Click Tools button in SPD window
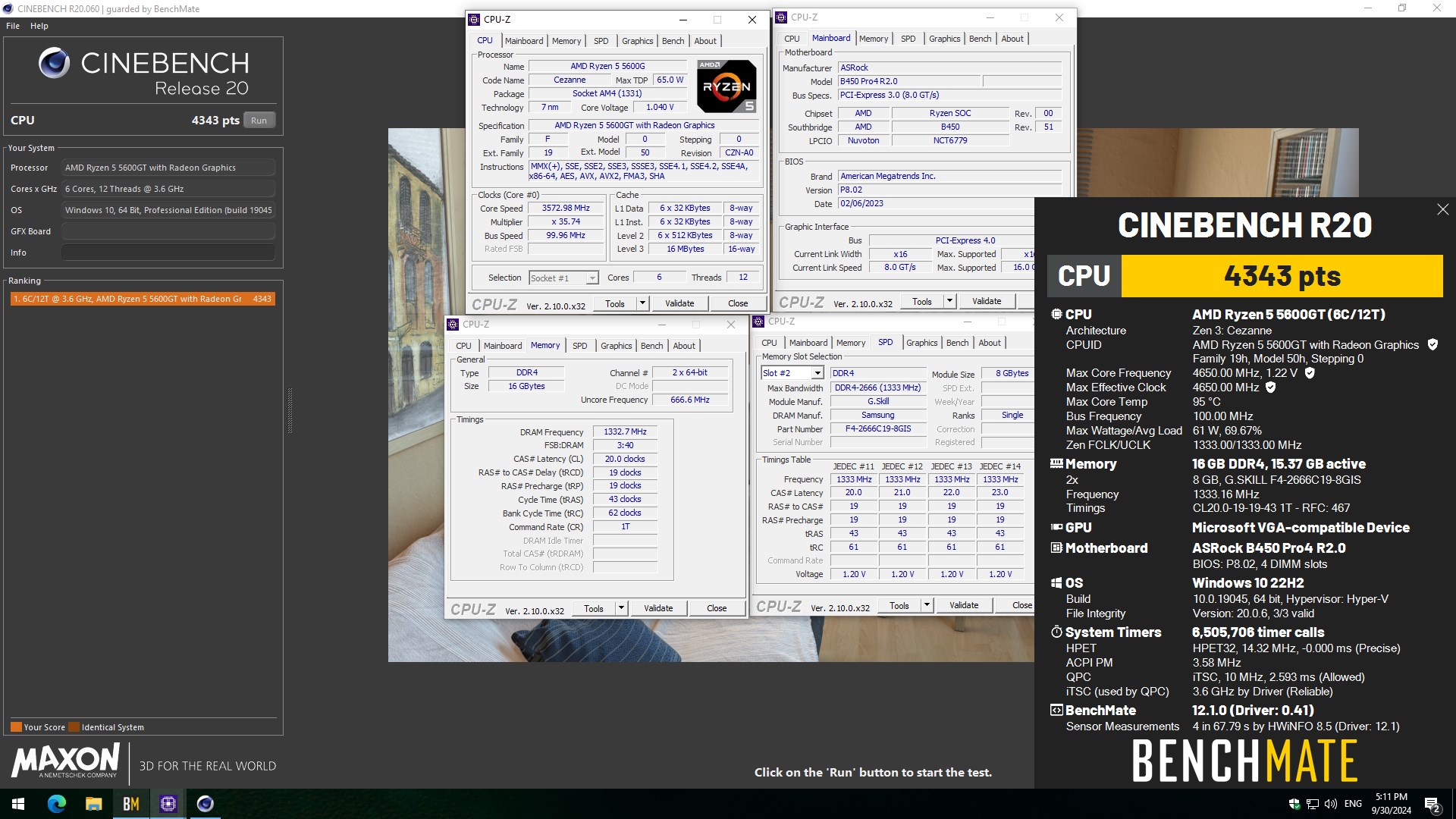 point(899,605)
